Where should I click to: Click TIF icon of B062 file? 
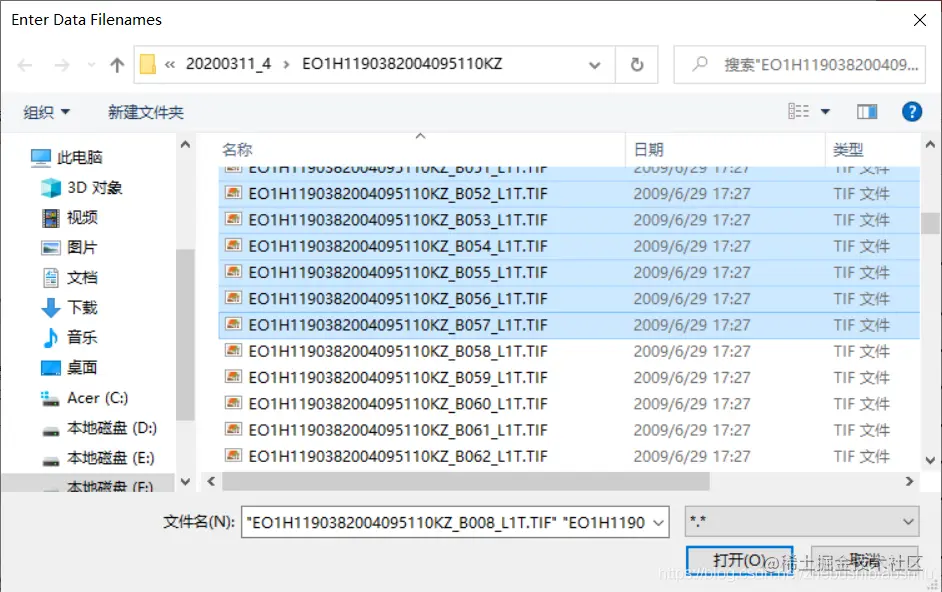(x=233, y=455)
